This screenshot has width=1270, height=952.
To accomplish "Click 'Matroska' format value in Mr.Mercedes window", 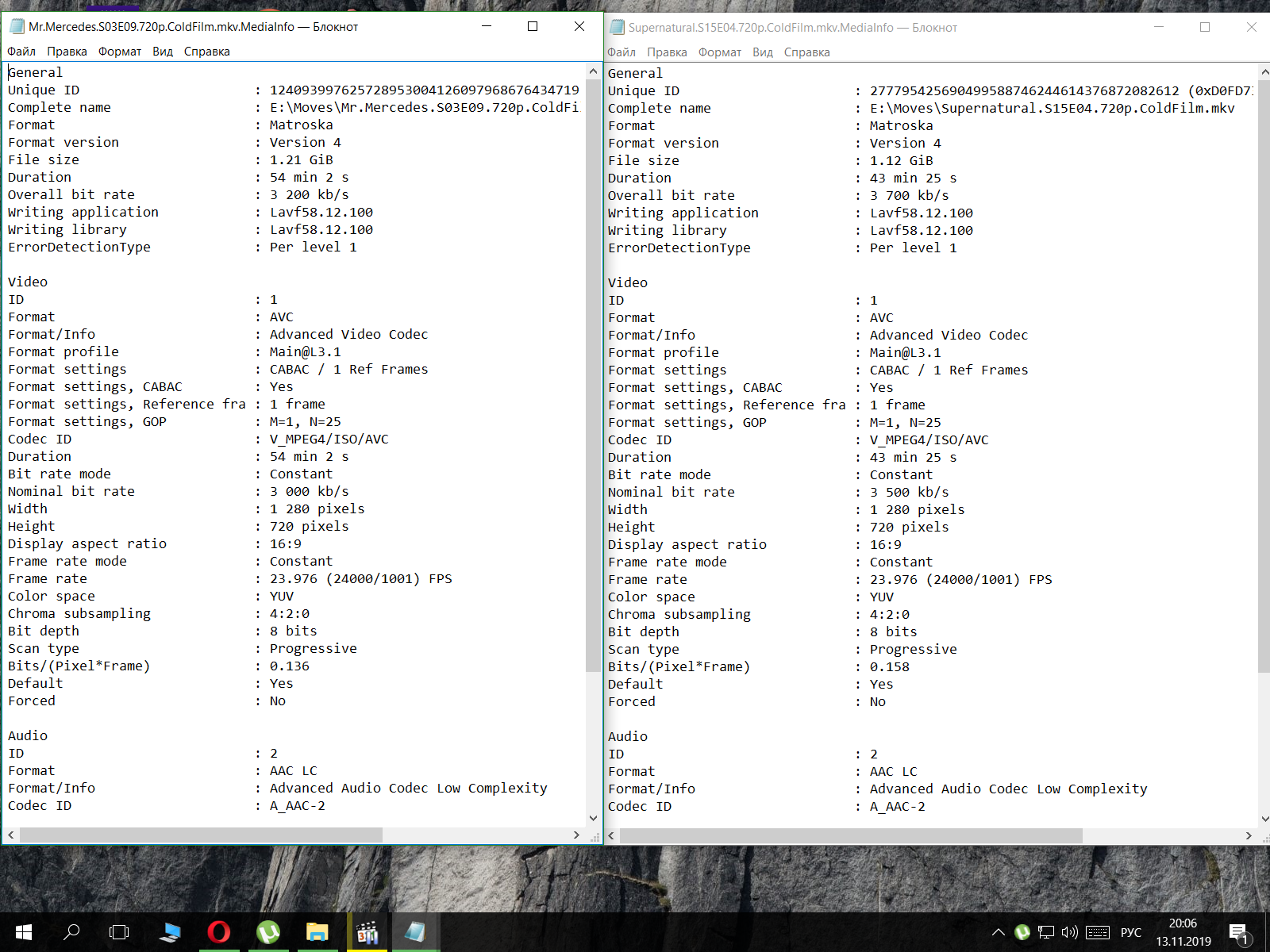I will pos(302,125).
